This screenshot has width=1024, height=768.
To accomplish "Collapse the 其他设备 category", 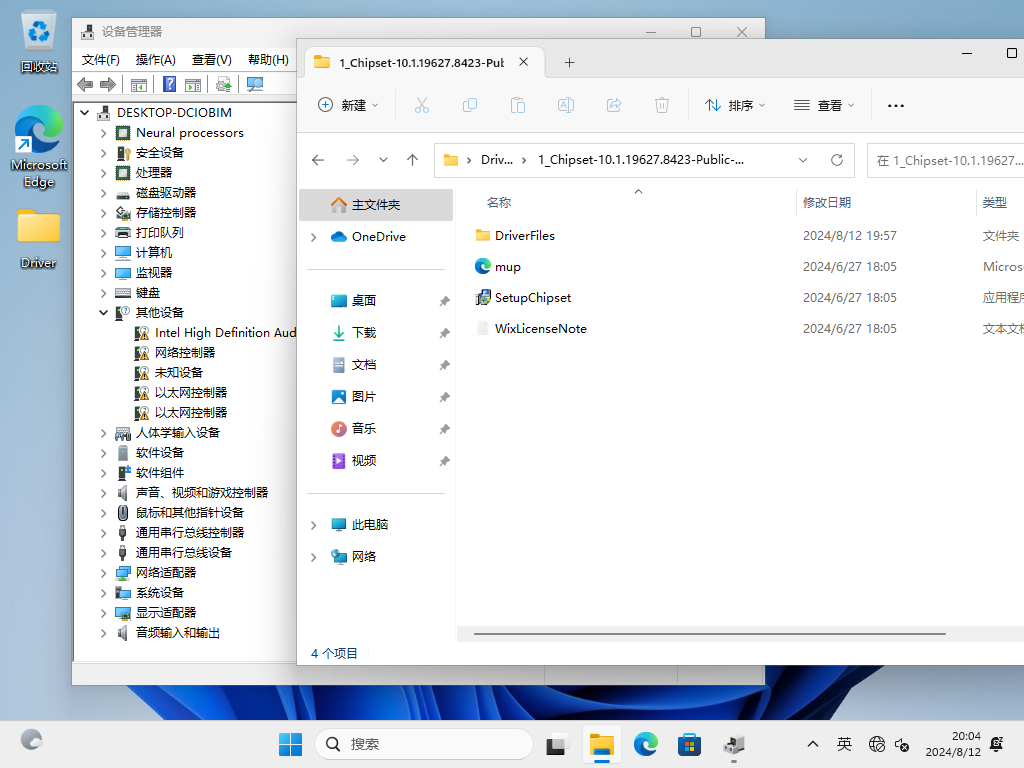I will [x=104, y=313].
